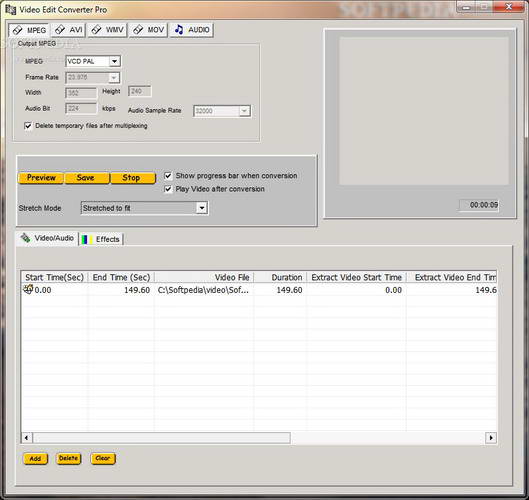Image resolution: width=529 pixels, height=500 pixels.
Task: Click the Start Time(Sec) column header
Action: click(54, 277)
